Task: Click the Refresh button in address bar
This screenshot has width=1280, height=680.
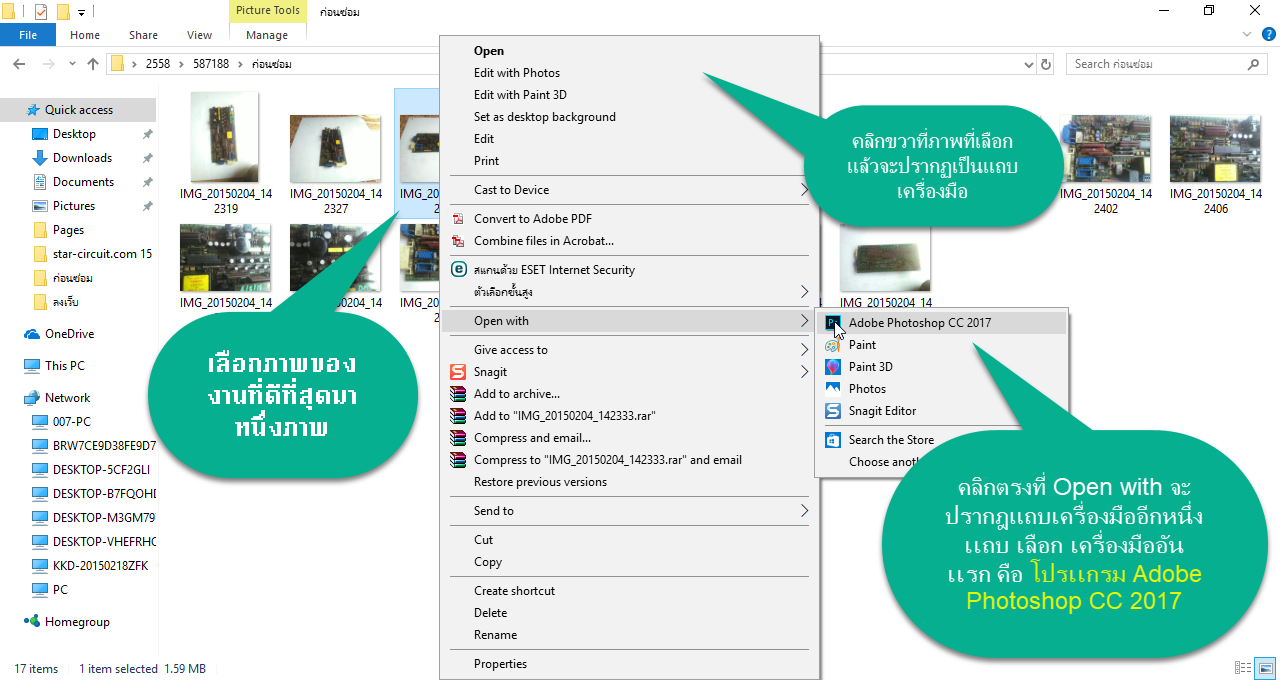Action: pos(1046,64)
